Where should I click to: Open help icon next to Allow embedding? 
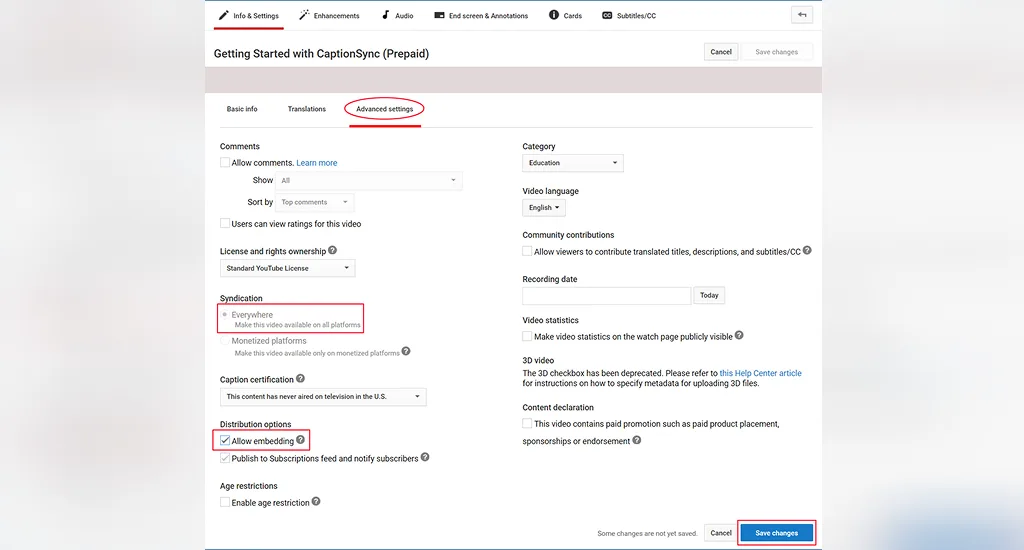300,440
